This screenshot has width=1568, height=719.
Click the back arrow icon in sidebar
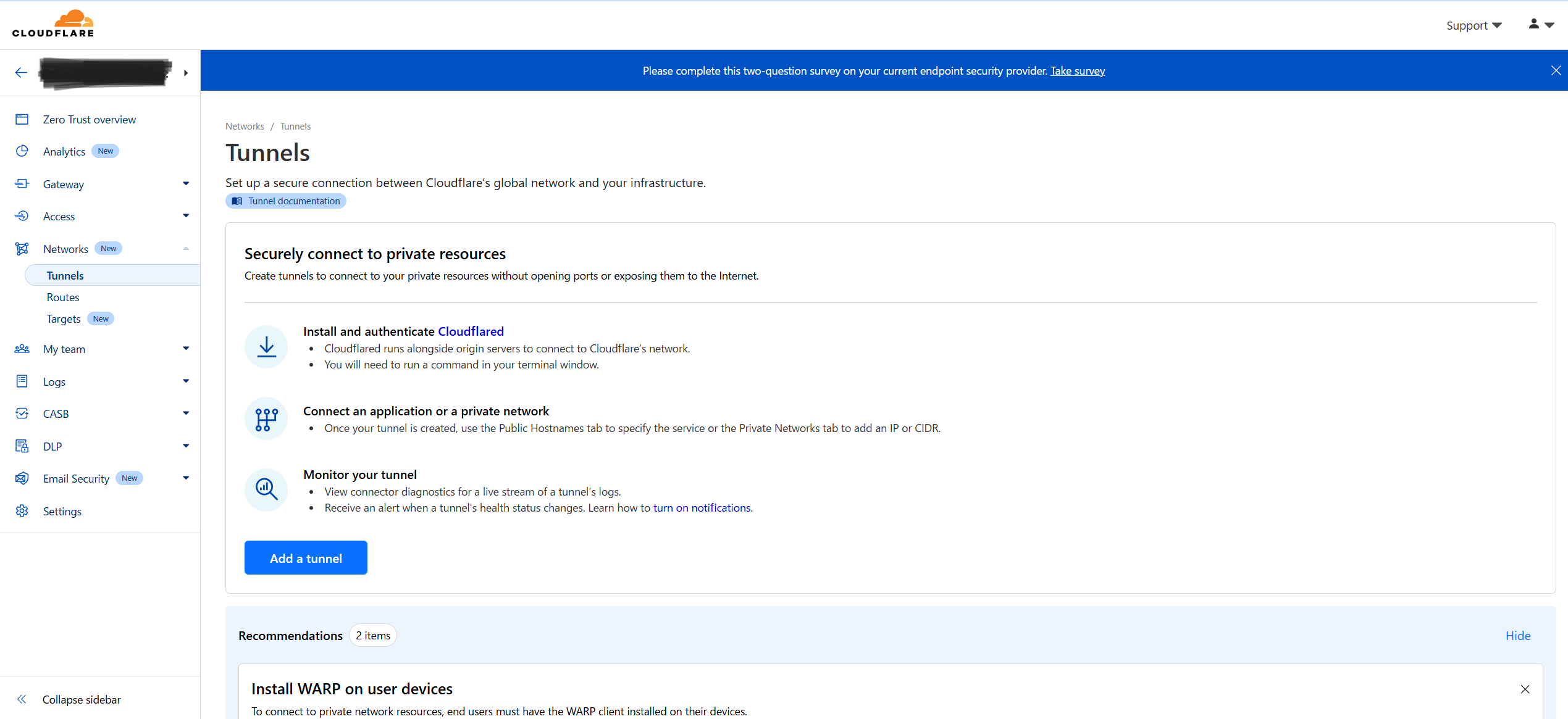(x=21, y=73)
